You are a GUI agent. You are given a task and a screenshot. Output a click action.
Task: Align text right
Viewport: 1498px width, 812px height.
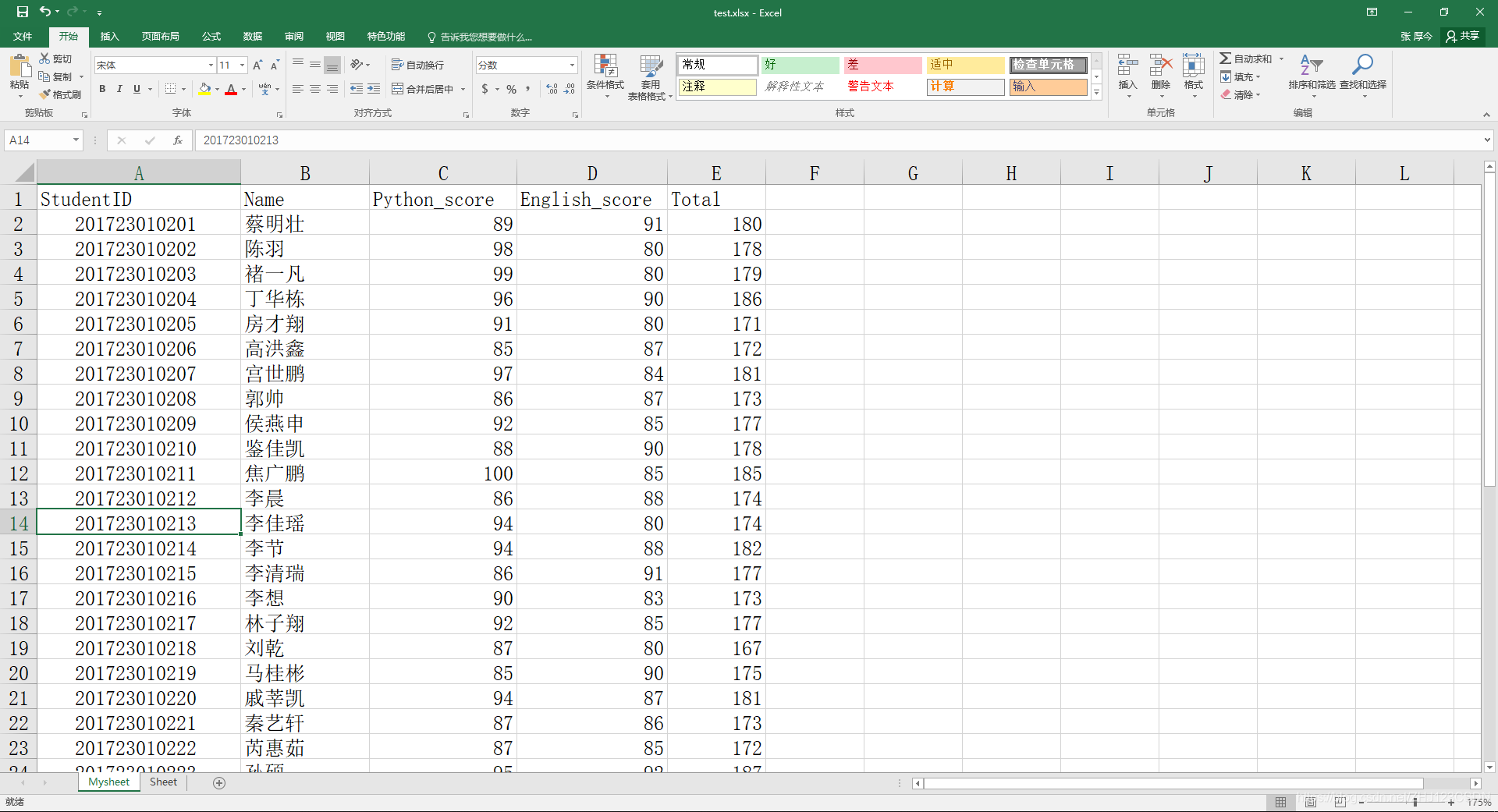pos(332,89)
